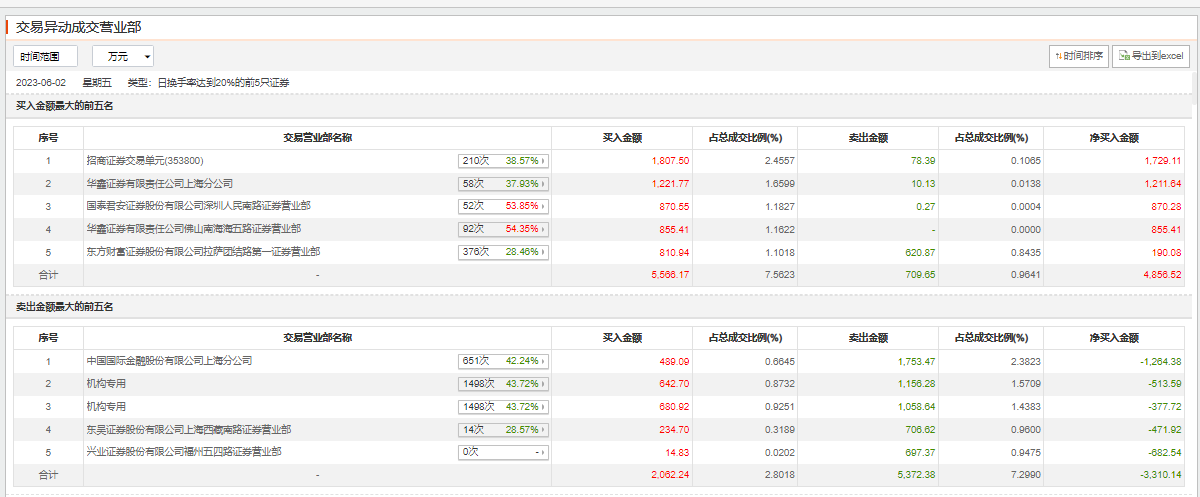
Task: Open the 92次 54.35% badge
Action: point(504,229)
